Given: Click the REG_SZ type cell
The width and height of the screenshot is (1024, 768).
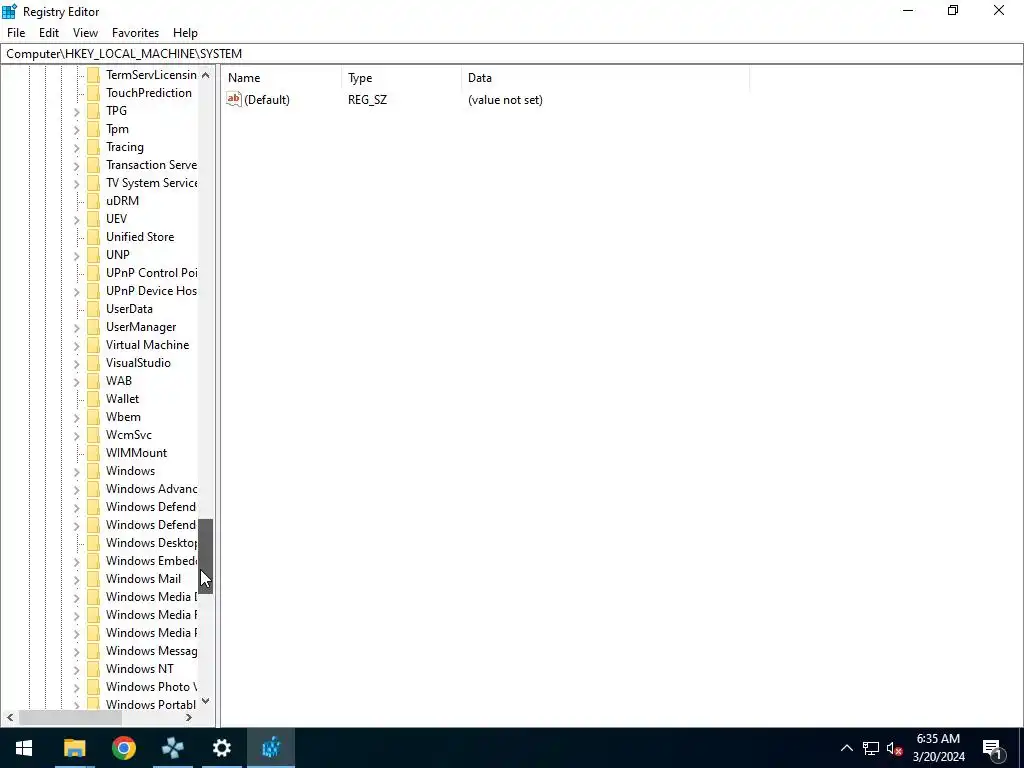Looking at the screenshot, I should point(367,100).
